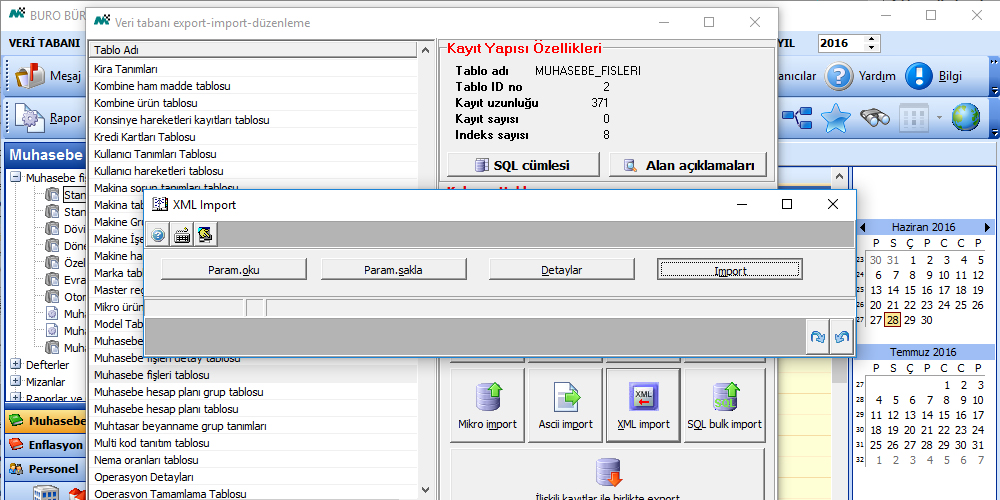Screen dimensions: 1000x500
Task: Select June 28 in Haziran 2016 calendar
Action: [x=893, y=320]
